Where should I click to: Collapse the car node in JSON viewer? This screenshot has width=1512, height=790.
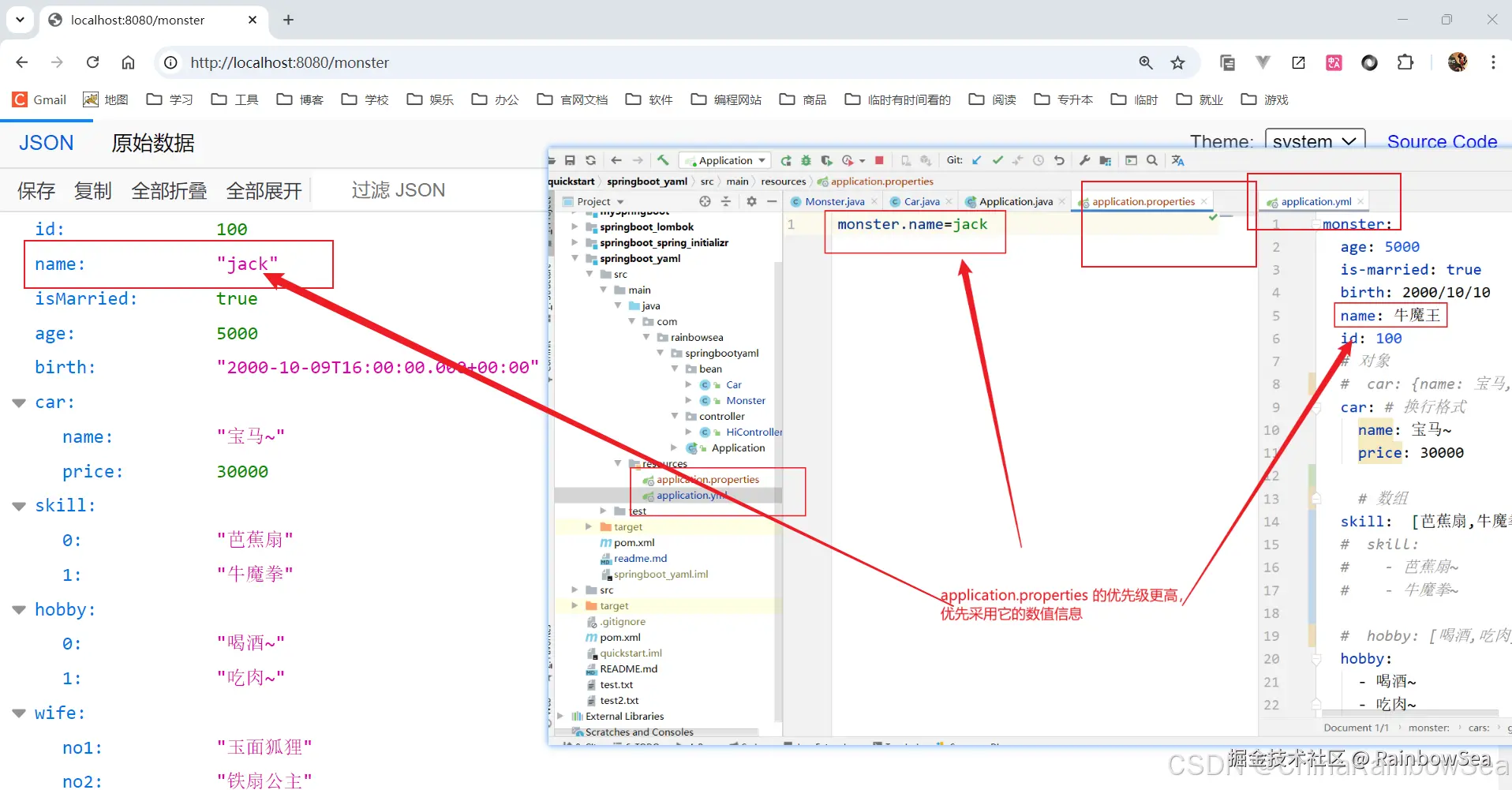19,402
